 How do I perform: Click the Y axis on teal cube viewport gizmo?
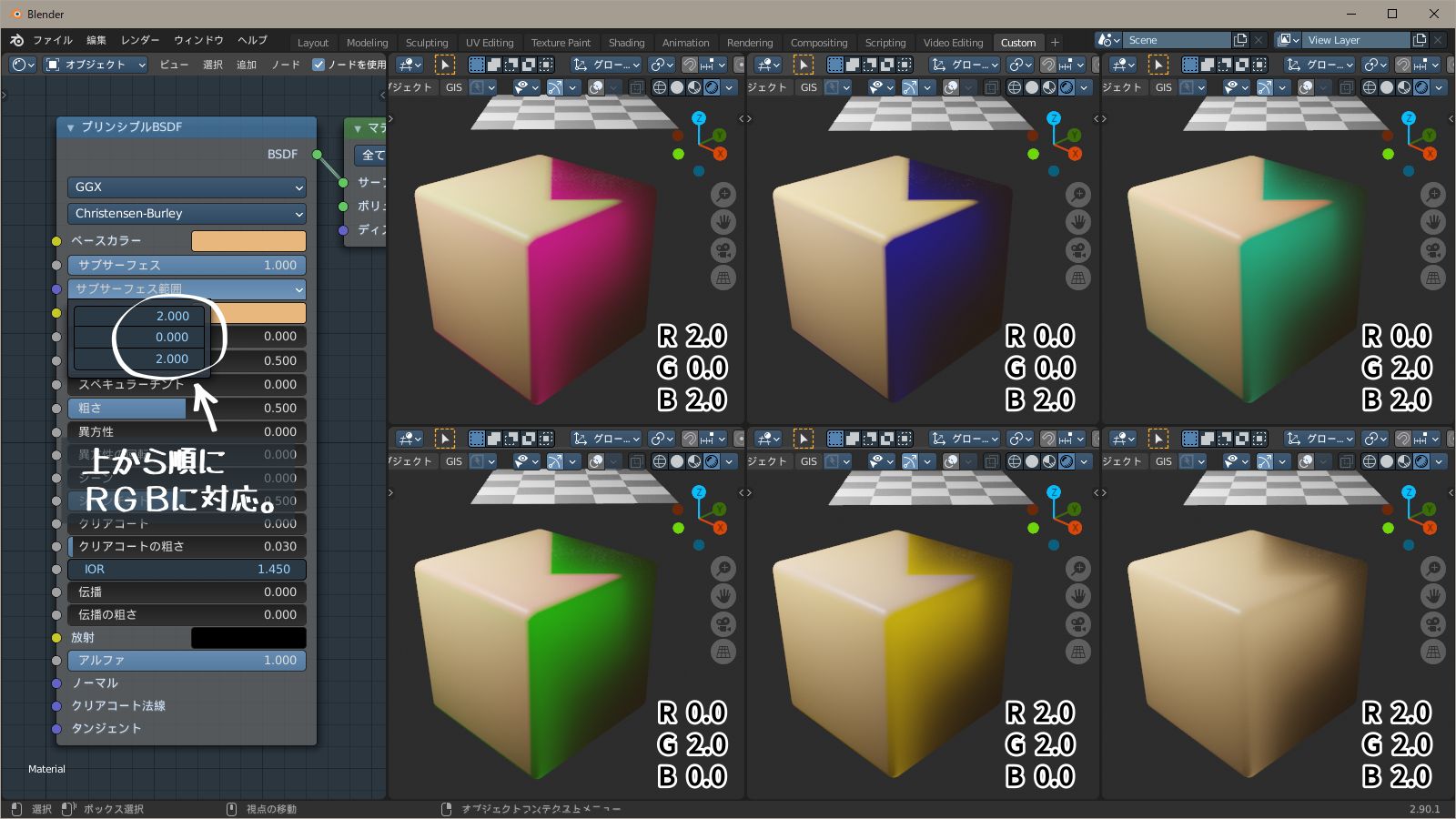click(x=1430, y=136)
